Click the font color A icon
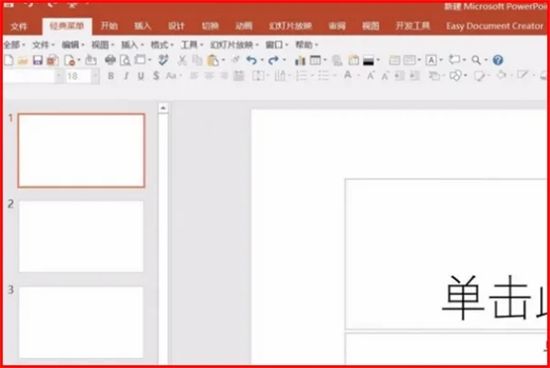 [348, 75]
